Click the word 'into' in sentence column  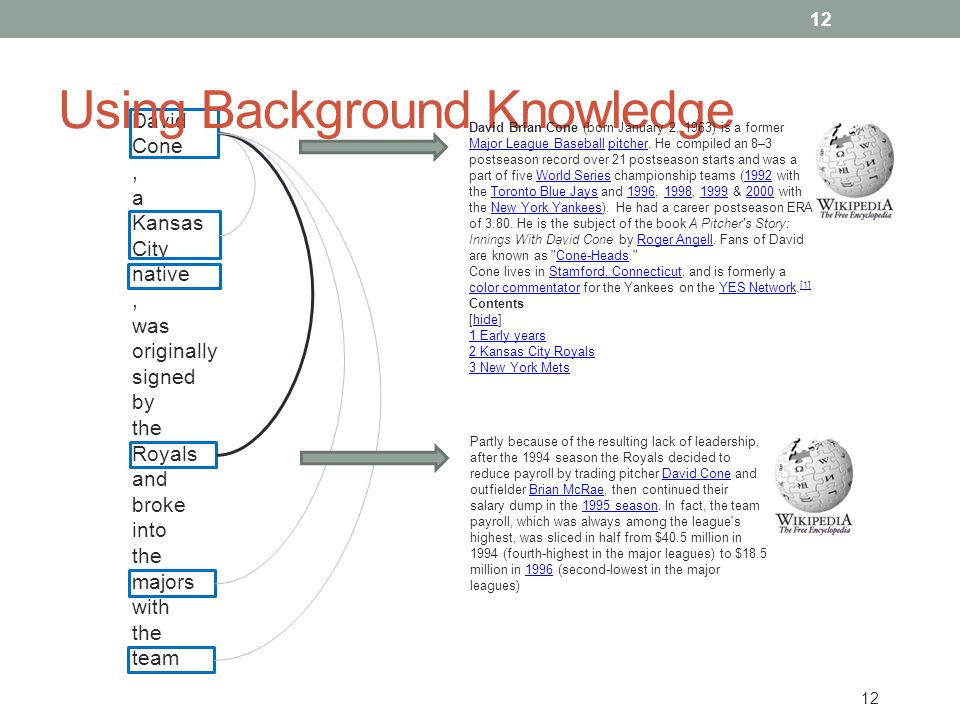point(149,530)
